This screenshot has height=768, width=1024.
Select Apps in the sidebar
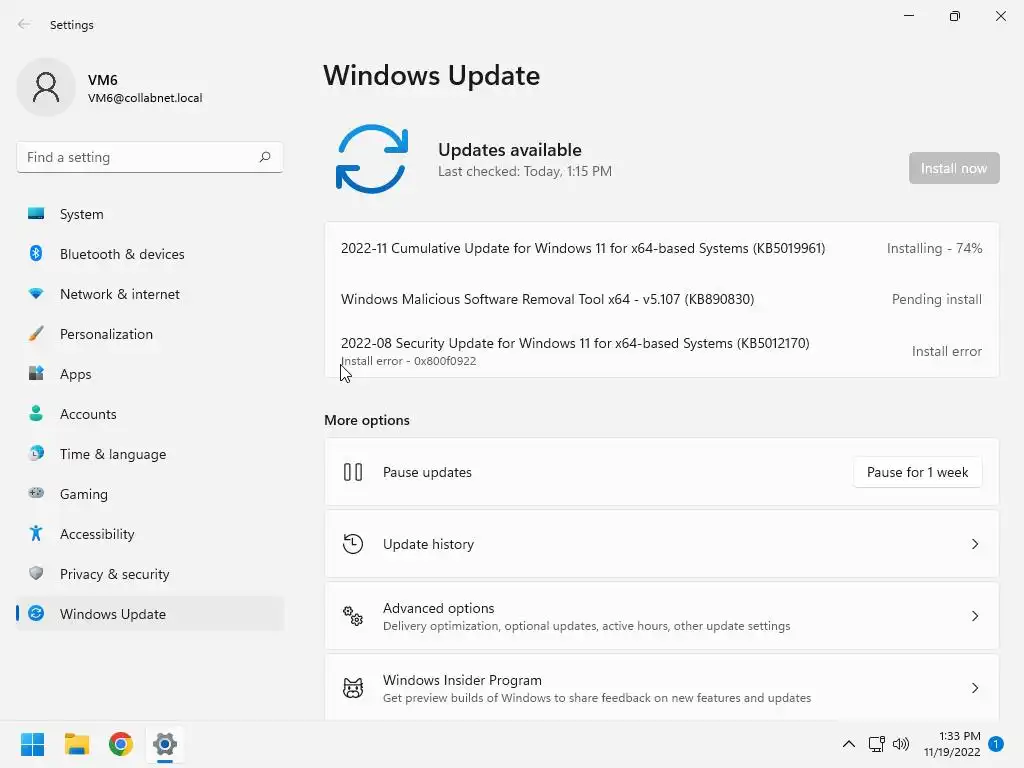150,374
